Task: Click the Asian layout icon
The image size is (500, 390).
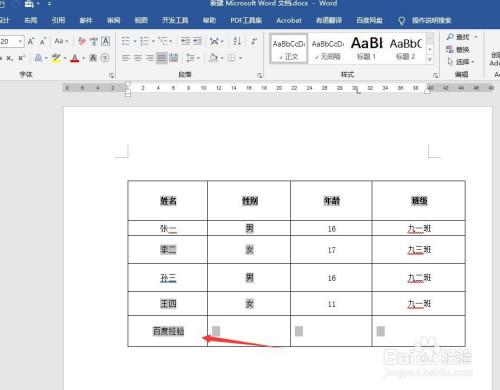Action: pos(214,41)
